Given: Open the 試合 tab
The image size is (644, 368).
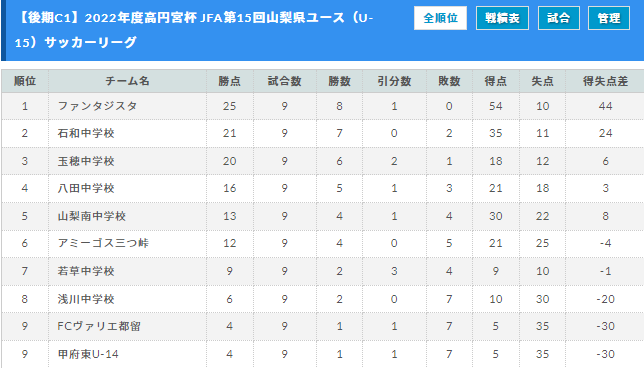Looking at the screenshot, I should 559,18.
